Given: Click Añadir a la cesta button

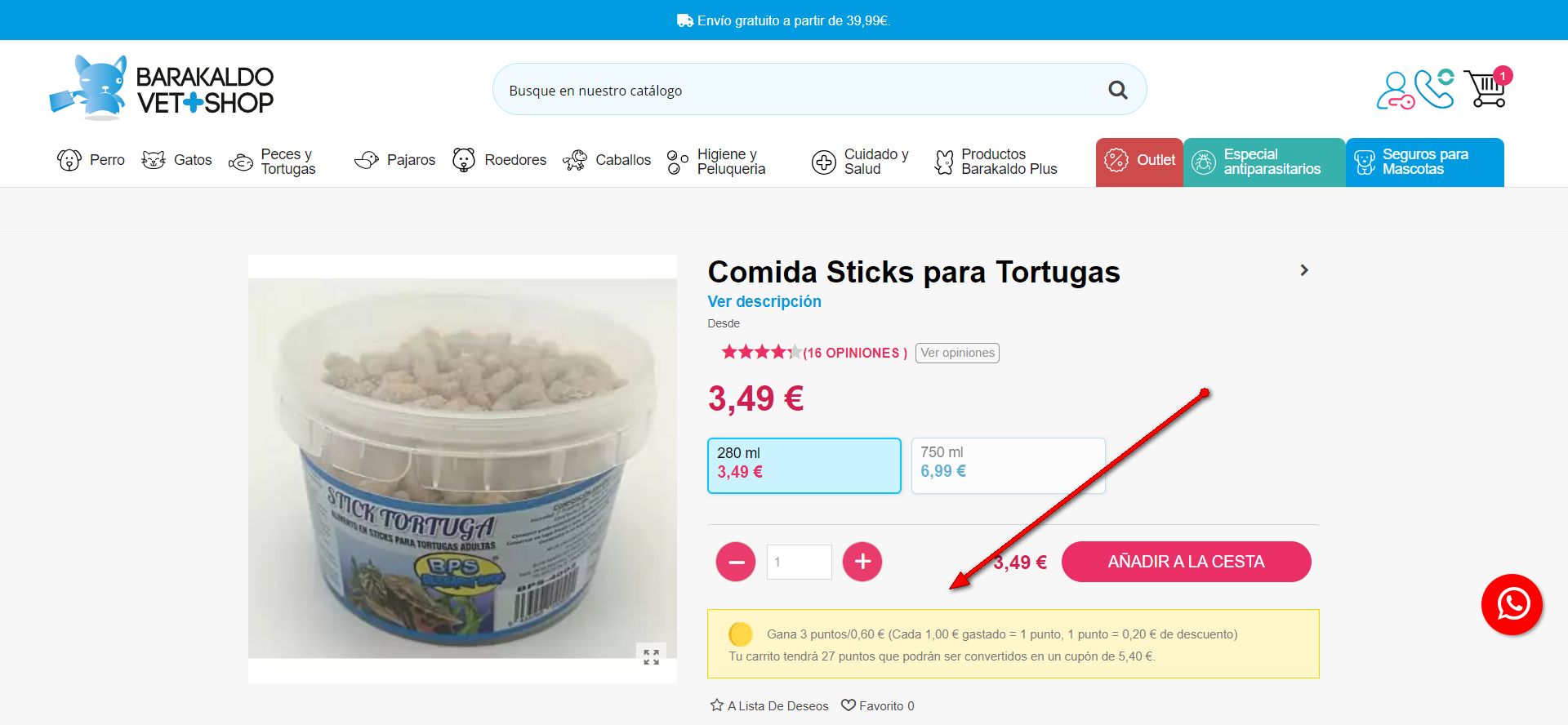Looking at the screenshot, I should click(1186, 562).
